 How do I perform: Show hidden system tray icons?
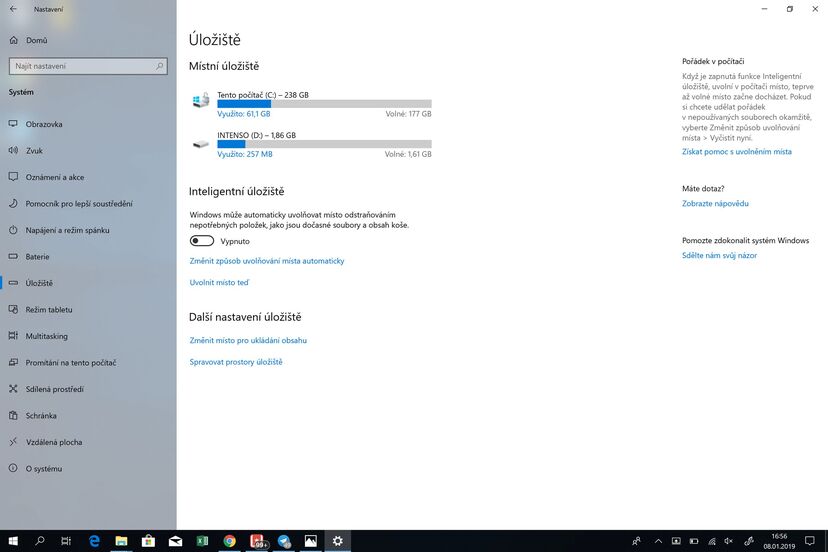pos(658,541)
